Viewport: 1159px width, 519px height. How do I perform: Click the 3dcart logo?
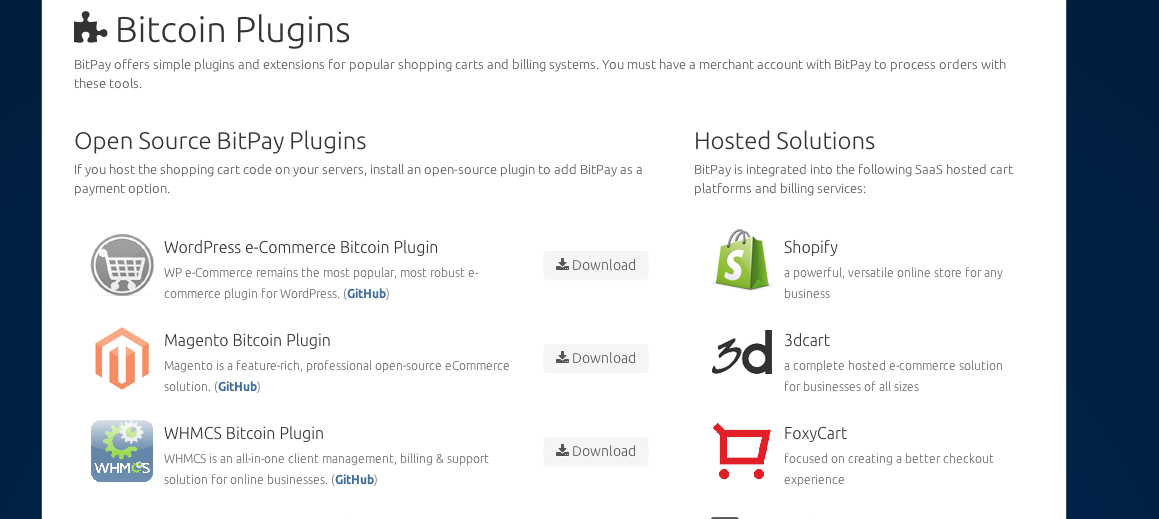point(742,352)
